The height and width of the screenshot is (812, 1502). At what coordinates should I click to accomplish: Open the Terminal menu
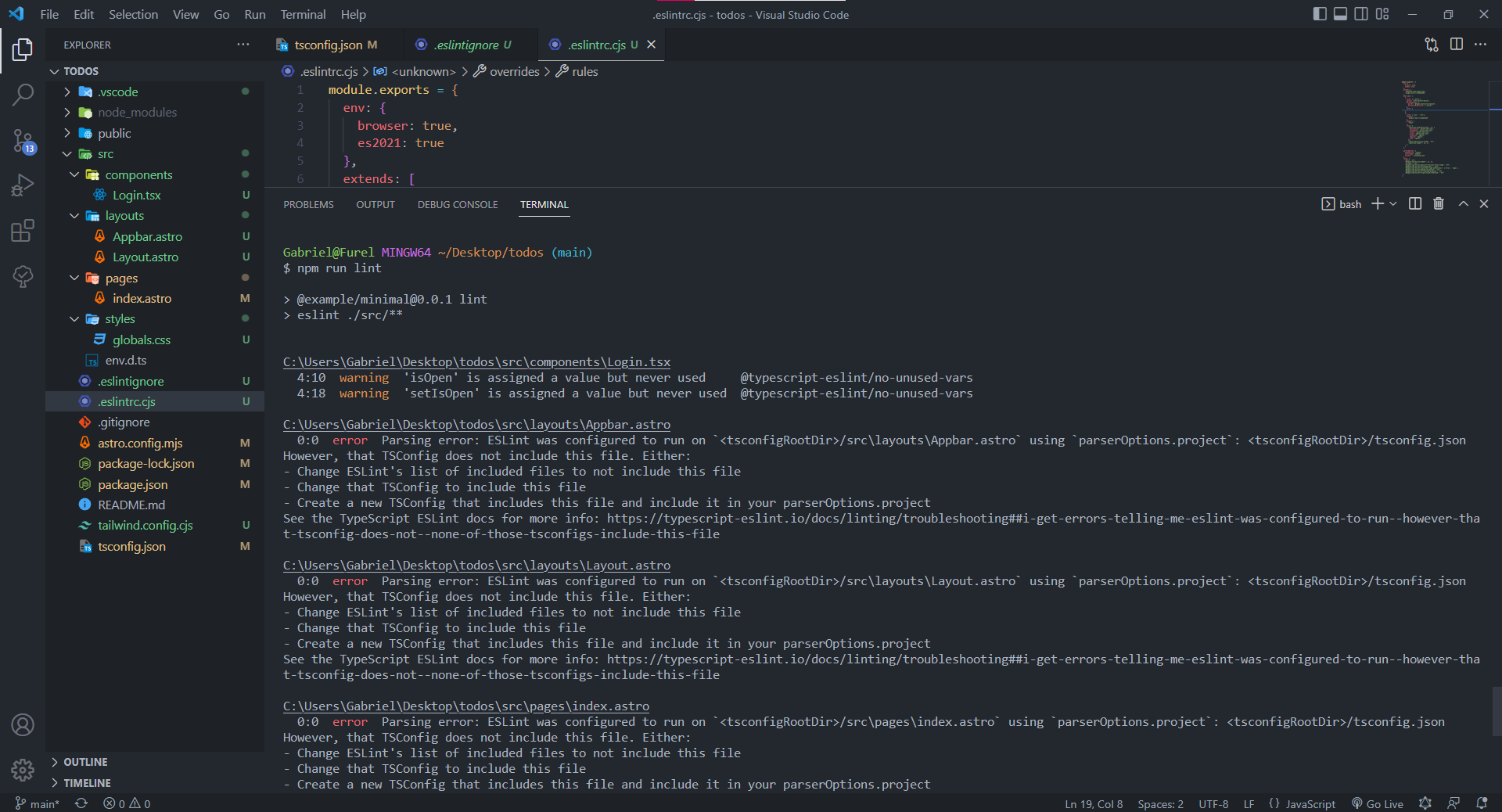coord(303,14)
